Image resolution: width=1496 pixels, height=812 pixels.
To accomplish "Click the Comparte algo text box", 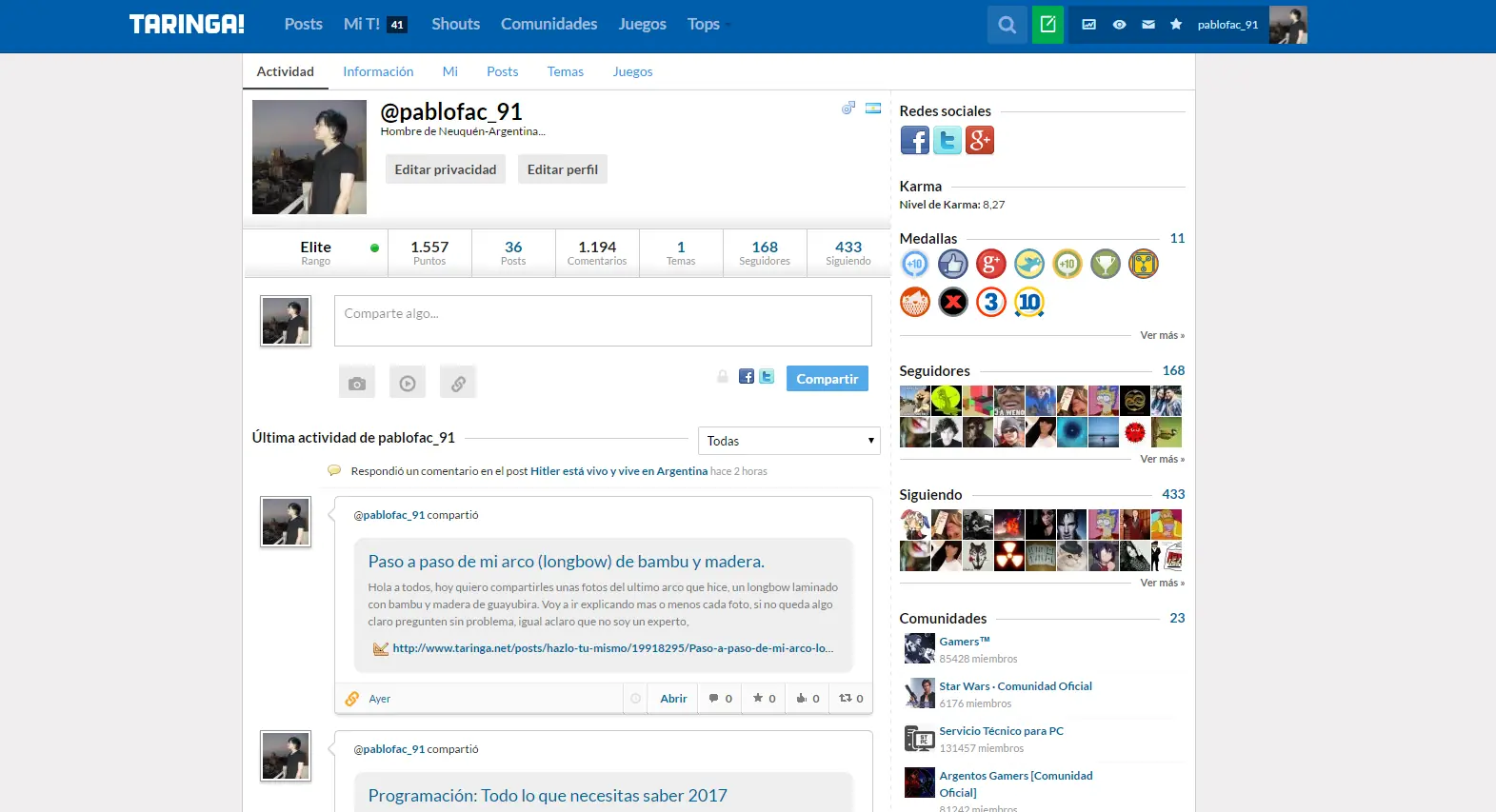I will click(x=603, y=321).
